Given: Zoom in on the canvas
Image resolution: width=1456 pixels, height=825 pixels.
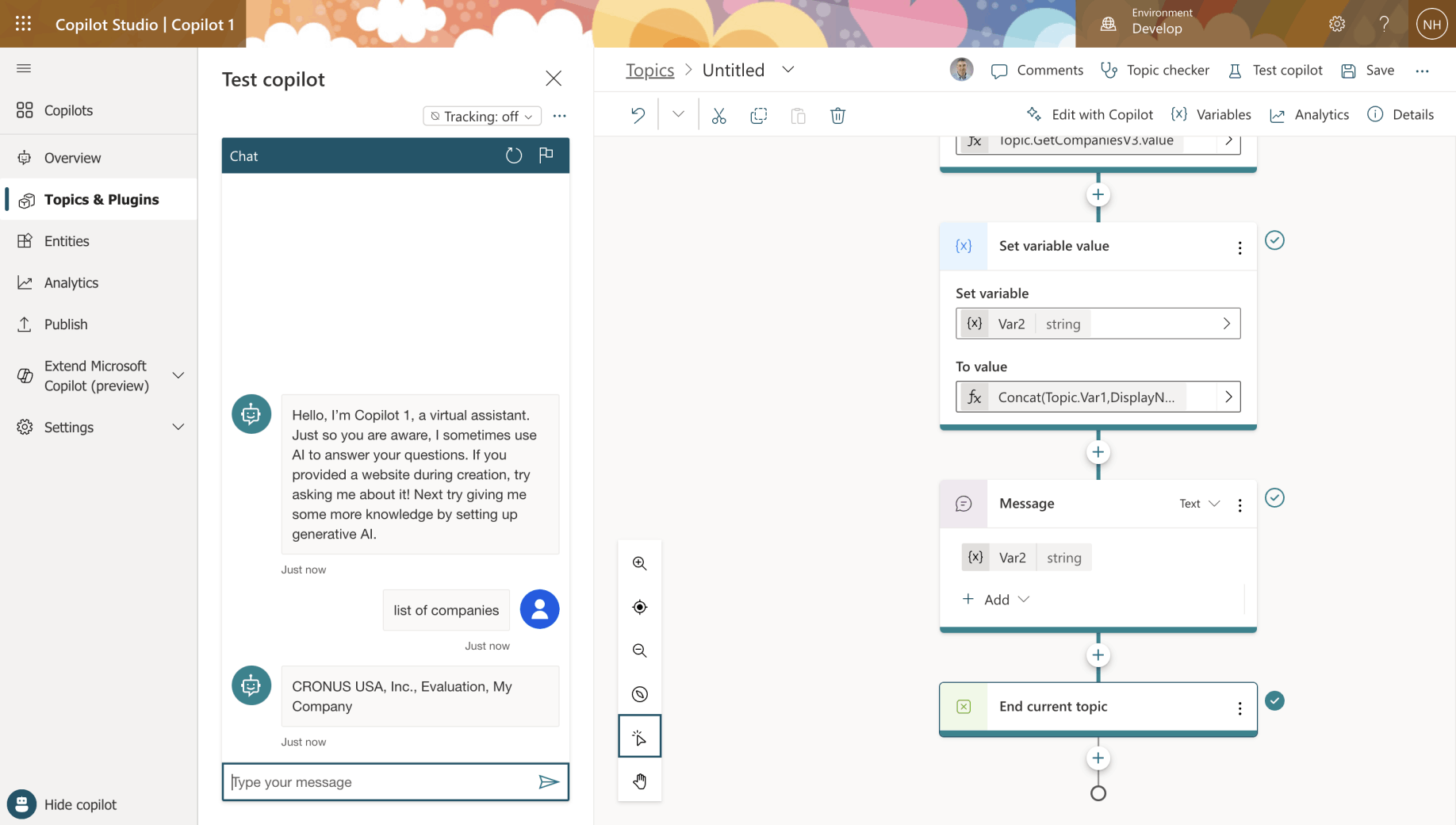Looking at the screenshot, I should (640, 563).
